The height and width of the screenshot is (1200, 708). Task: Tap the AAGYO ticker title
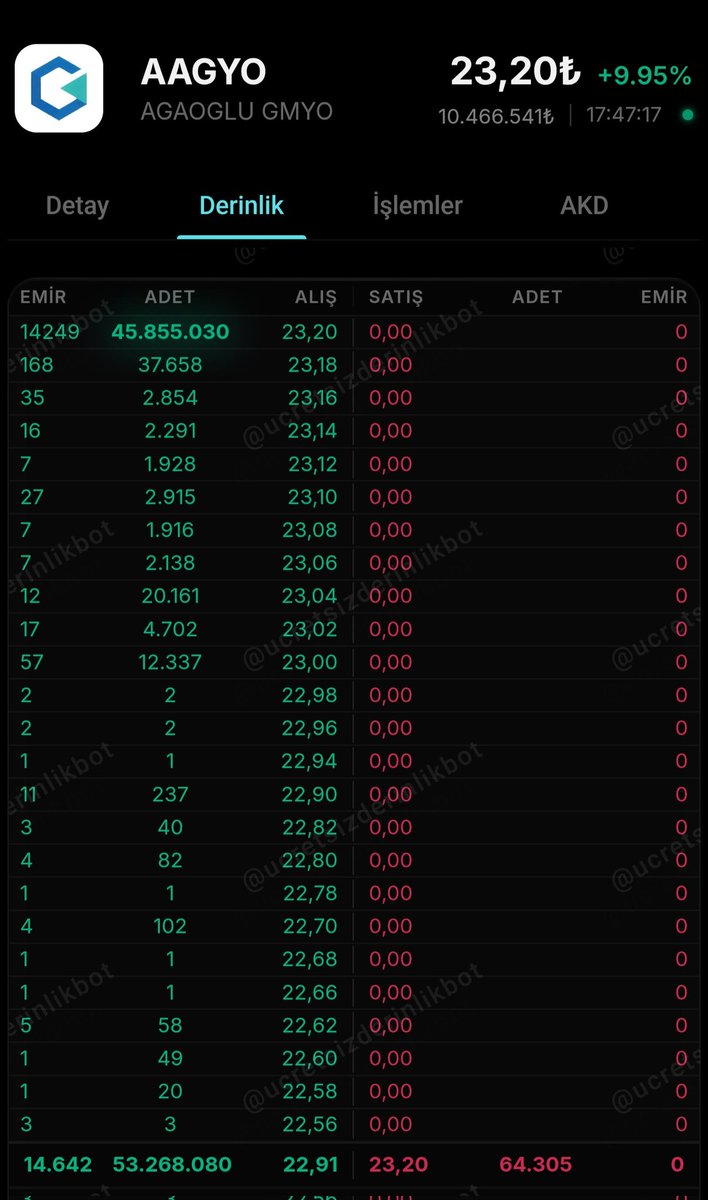[x=203, y=72]
